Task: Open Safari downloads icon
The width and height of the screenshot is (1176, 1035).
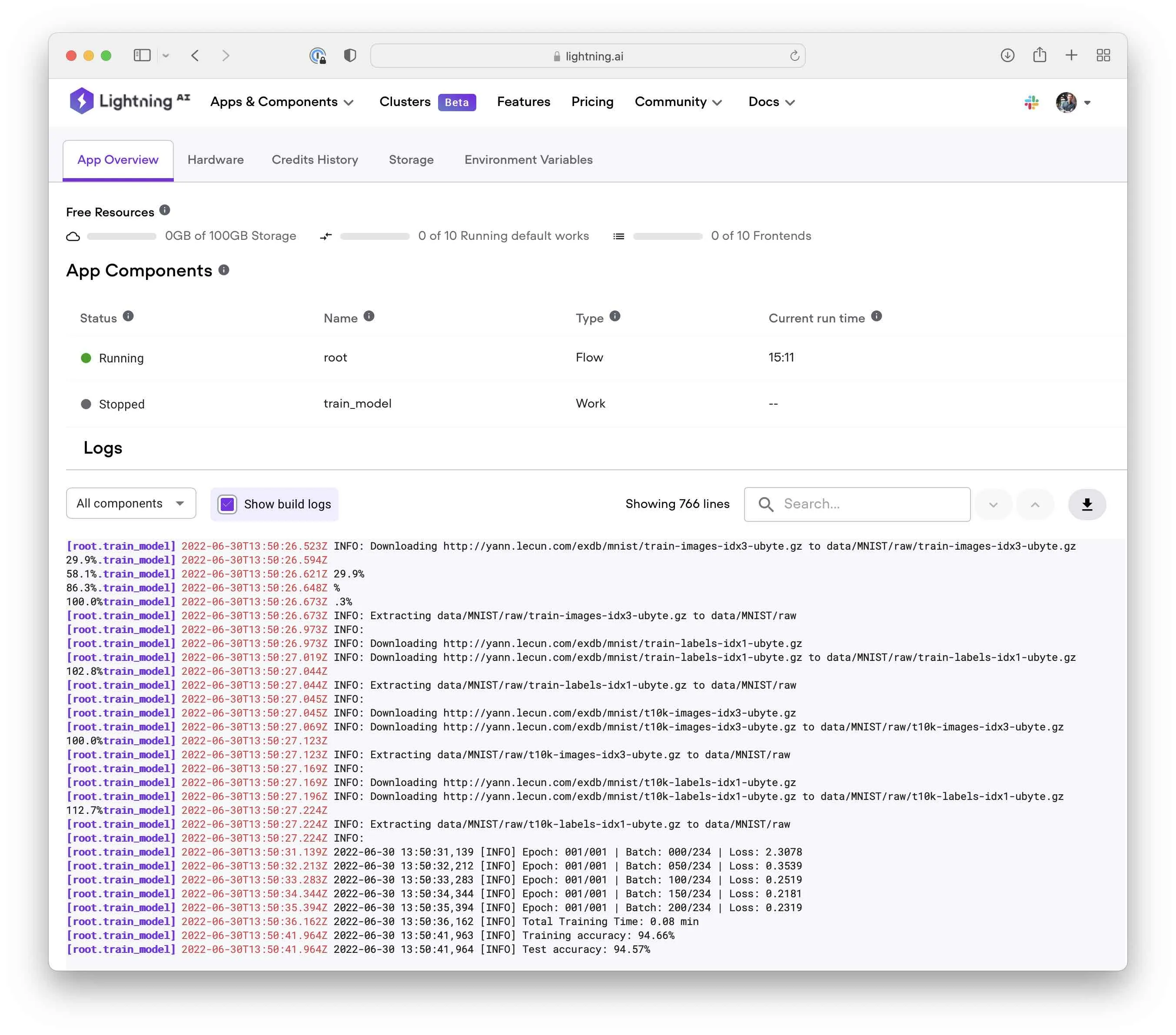Action: click(x=1007, y=55)
